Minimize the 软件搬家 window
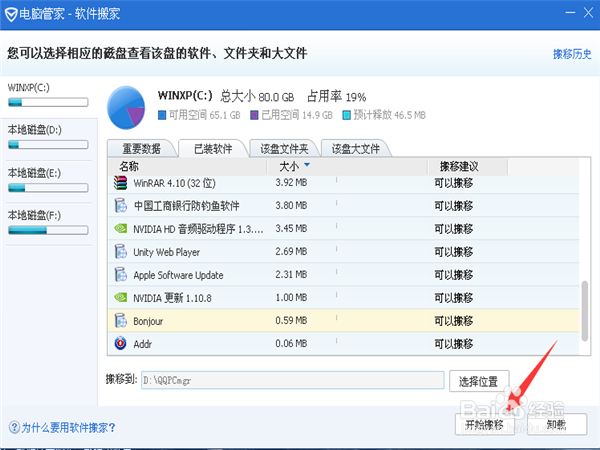600x450 pixels. pyautogui.click(x=570, y=13)
